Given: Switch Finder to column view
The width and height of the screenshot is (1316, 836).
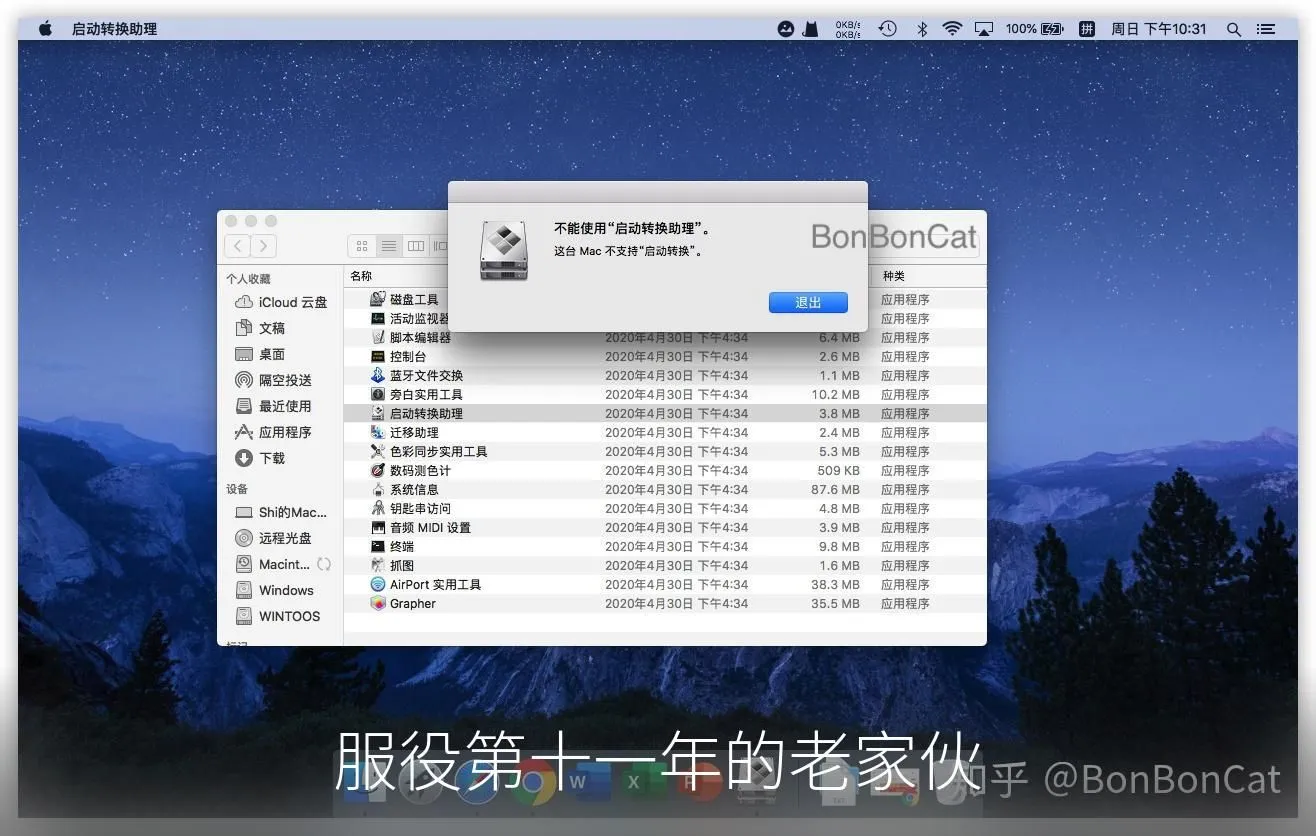Looking at the screenshot, I should point(416,246).
